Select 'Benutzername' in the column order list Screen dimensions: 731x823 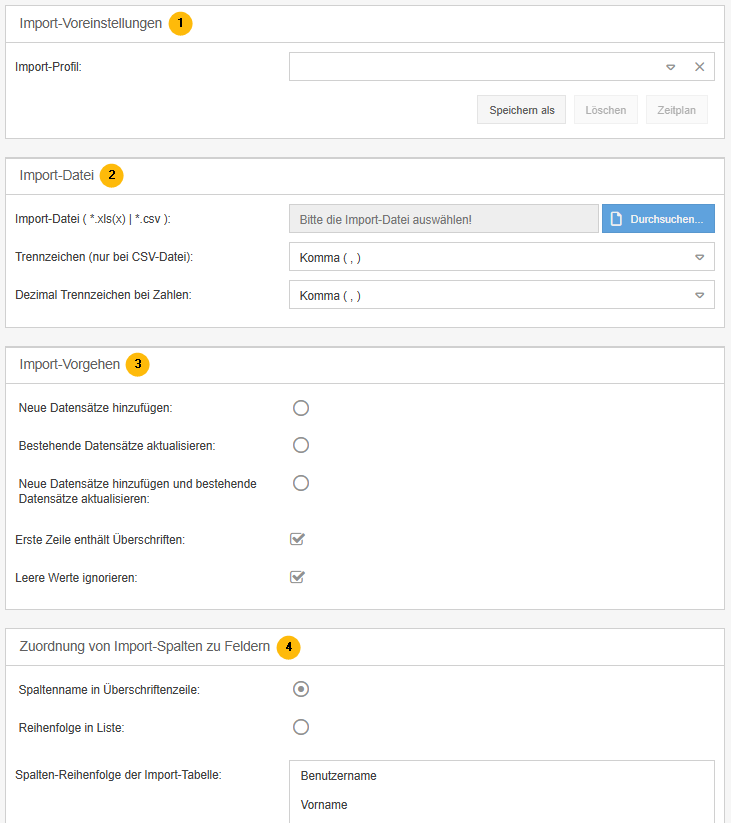click(x=338, y=776)
